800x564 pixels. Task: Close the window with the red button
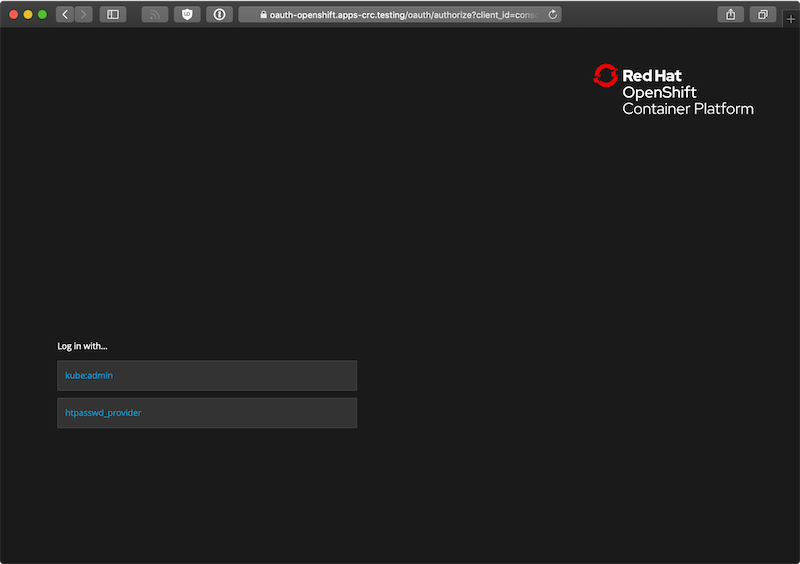pyautogui.click(x=14, y=14)
